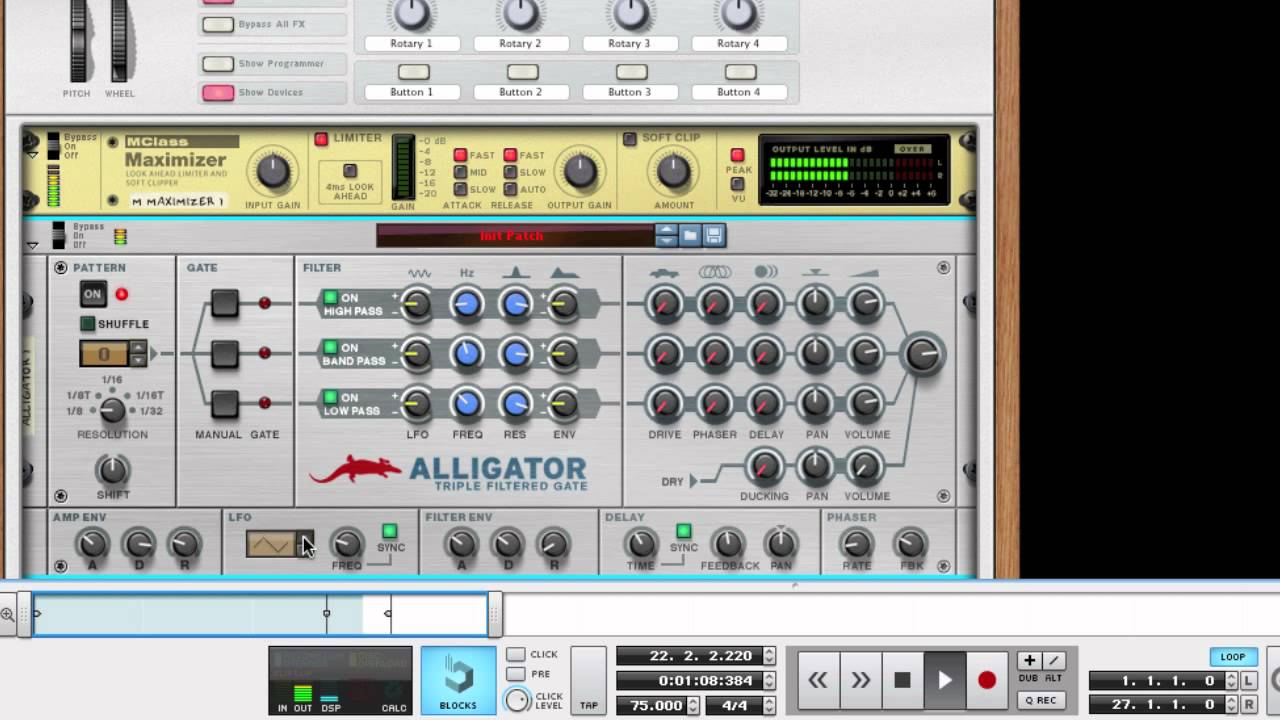Collapse the Alligator device with fold arrow

(33, 245)
